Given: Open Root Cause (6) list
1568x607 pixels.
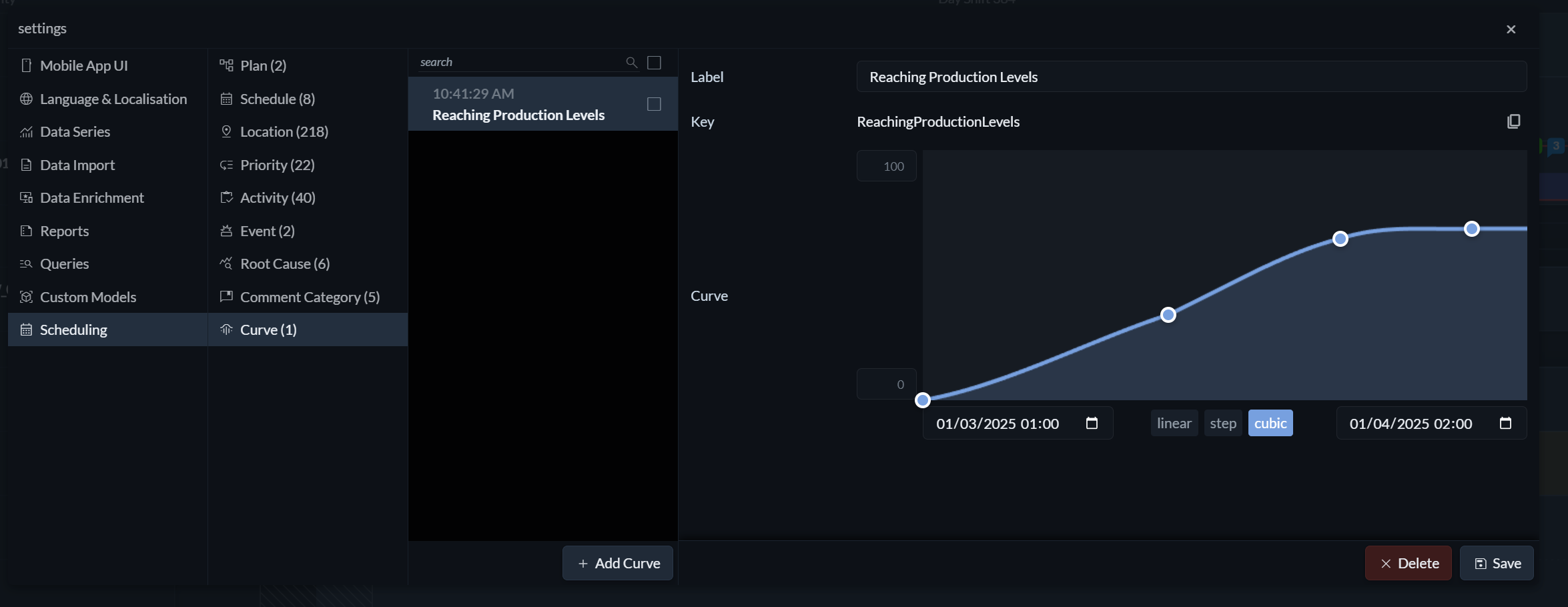Looking at the screenshot, I should pyautogui.click(x=308, y=263).
